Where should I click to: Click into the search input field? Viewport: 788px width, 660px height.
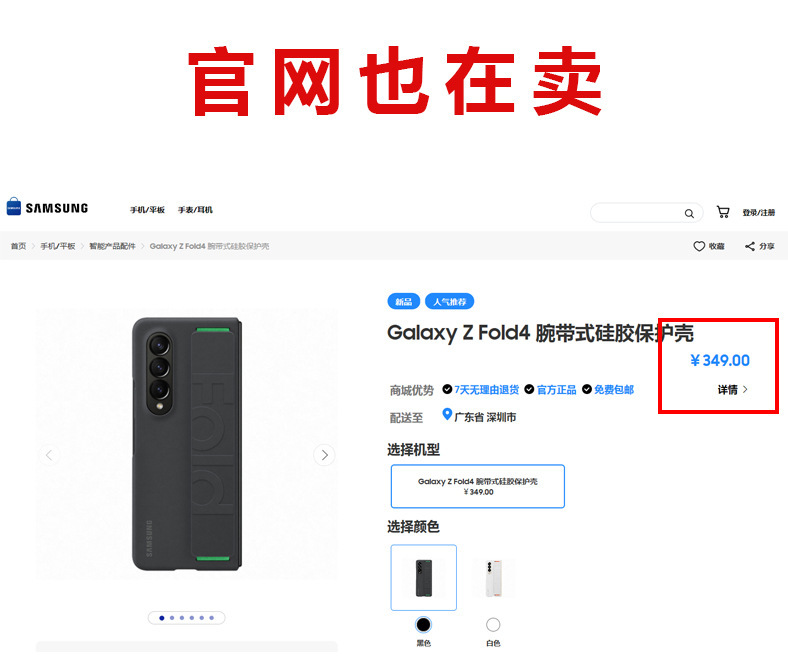click(x=636, y=213)
